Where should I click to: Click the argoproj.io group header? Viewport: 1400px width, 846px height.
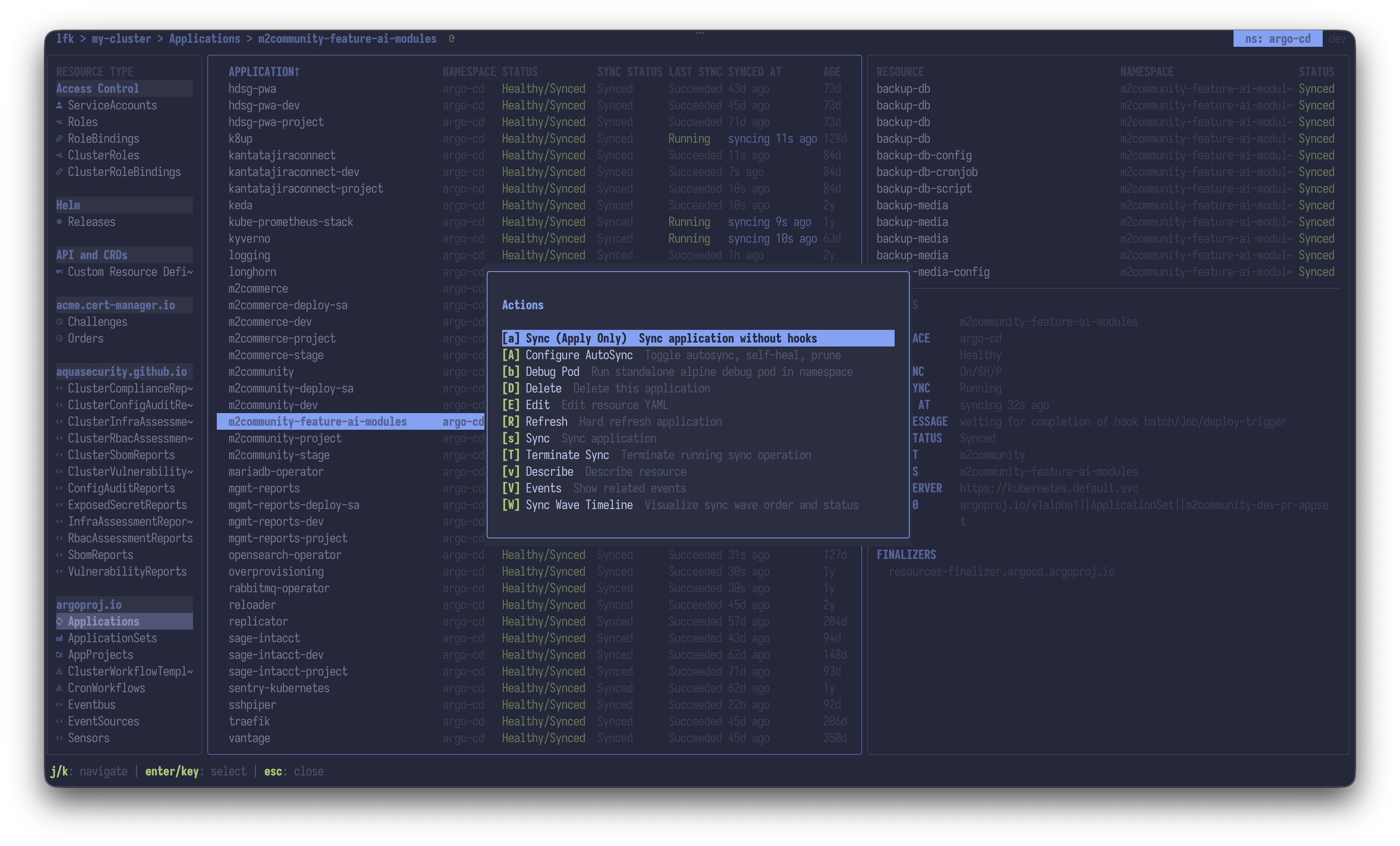[x=124, y=605]
